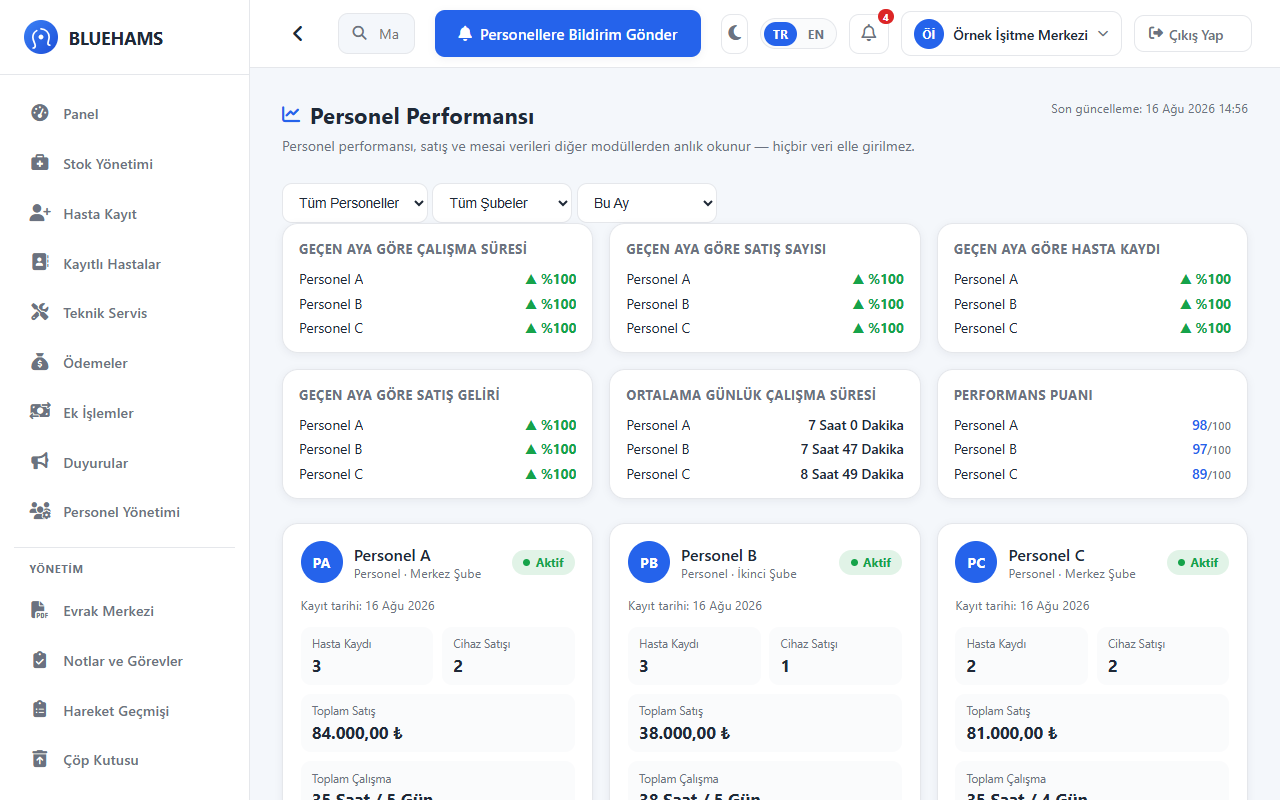Click the Çöp Kutusu trash icon
This screenshot has height=800, width=1280.
(40, 759)
